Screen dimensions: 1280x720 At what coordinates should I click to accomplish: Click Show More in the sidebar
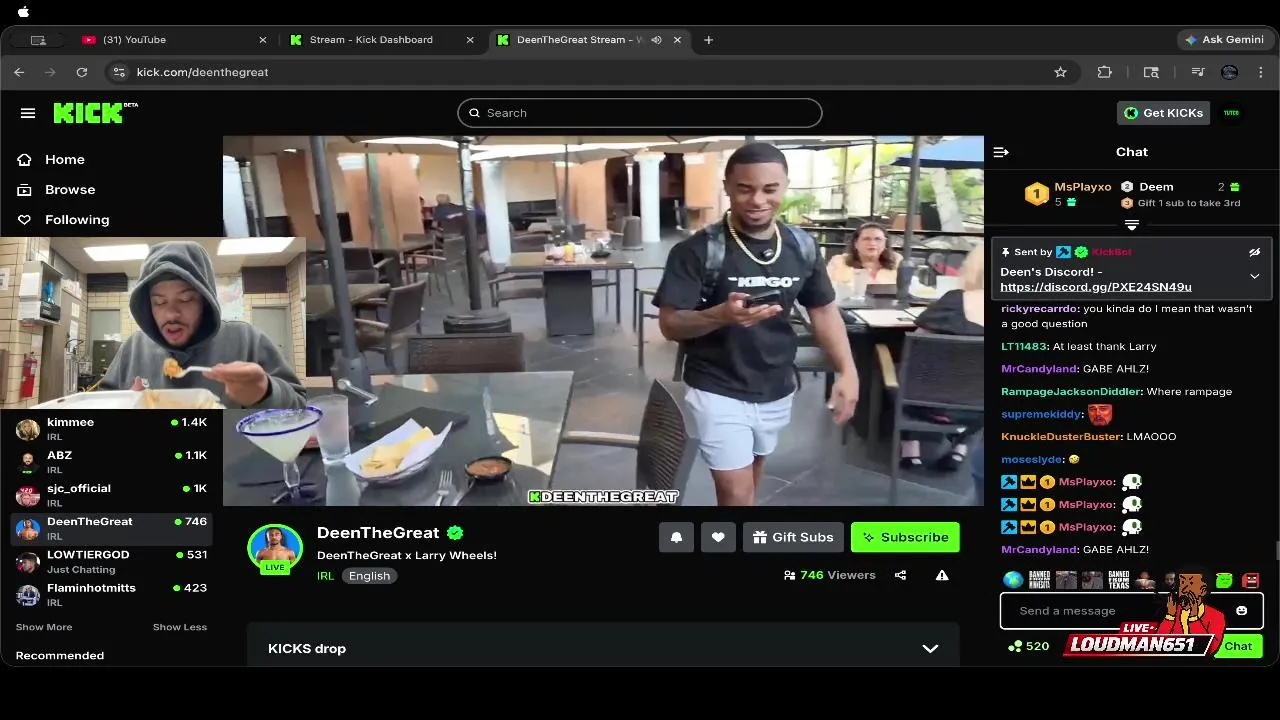[x=44, y=627]
